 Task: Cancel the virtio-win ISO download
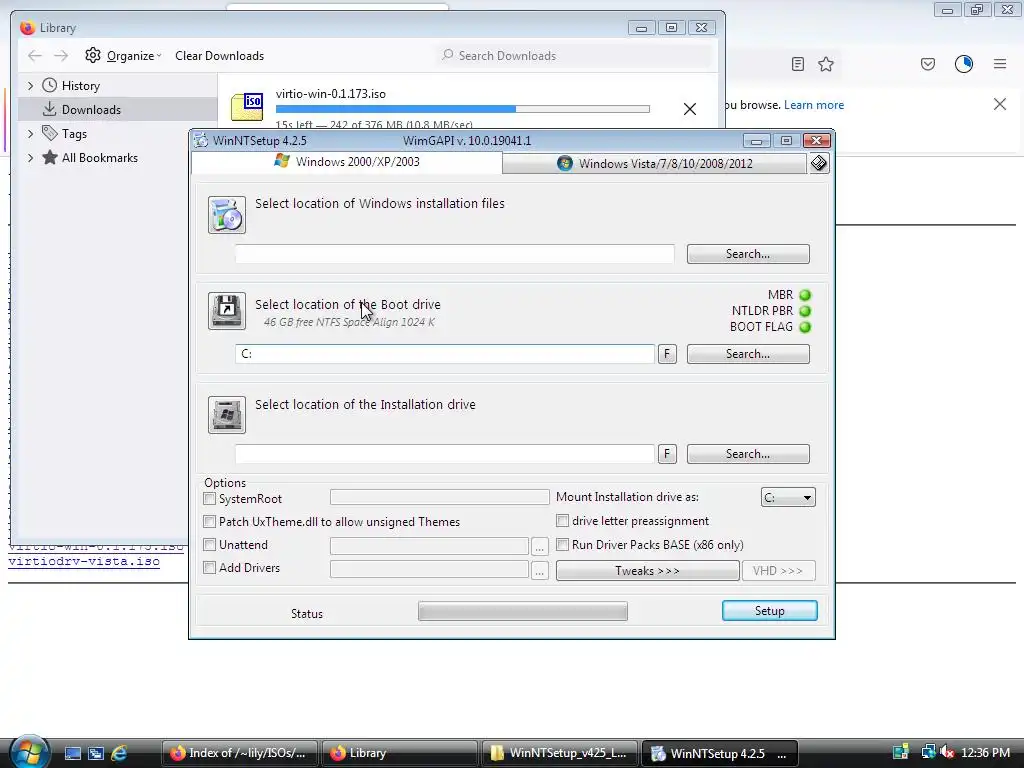(x=690, y=109)
